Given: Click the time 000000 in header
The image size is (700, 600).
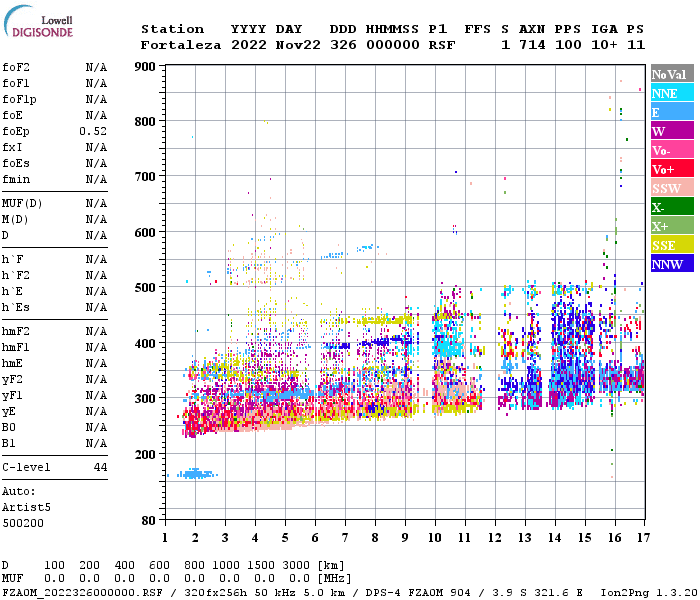Looking at the screenshot, I should 393,45.
